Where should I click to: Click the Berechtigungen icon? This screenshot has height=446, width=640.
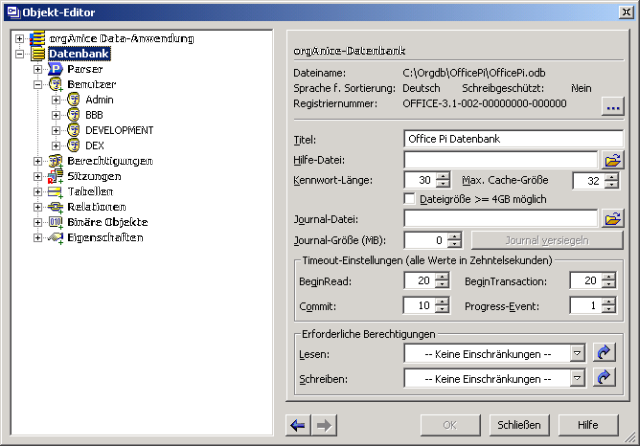pyautogui.click(x=56, y=161)
